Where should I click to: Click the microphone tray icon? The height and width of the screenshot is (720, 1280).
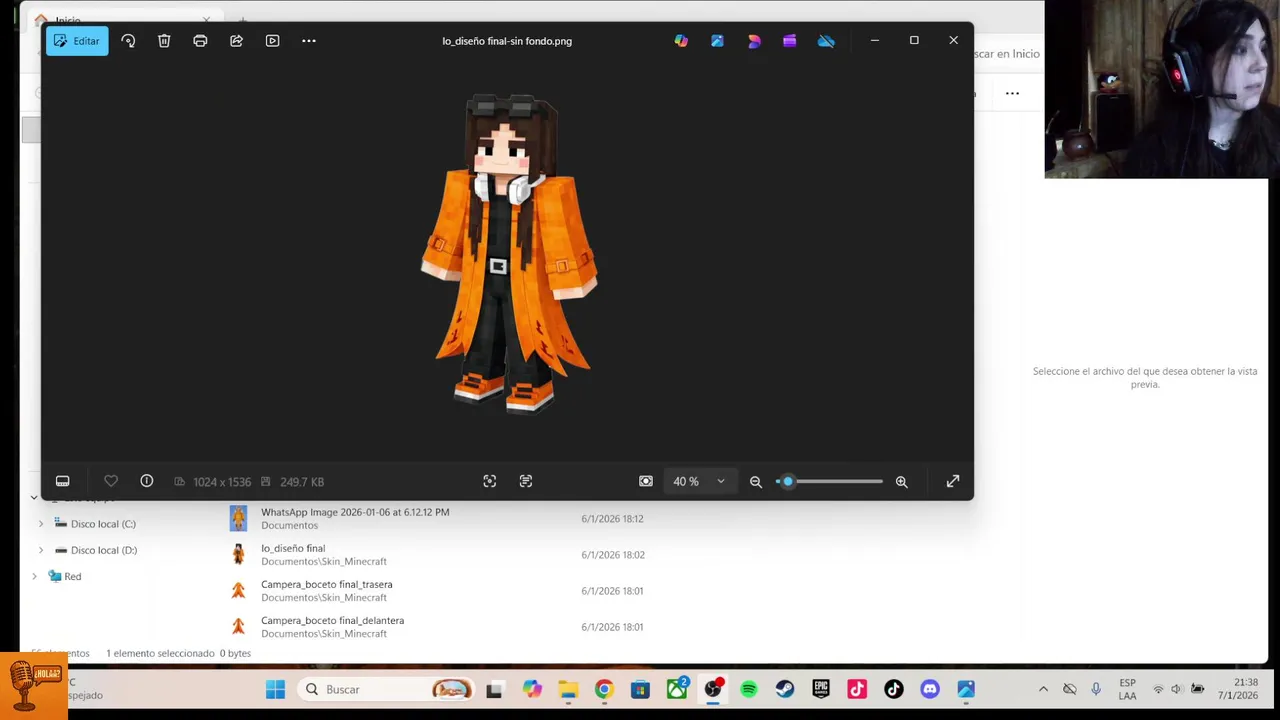click(x=1096, y=689)
